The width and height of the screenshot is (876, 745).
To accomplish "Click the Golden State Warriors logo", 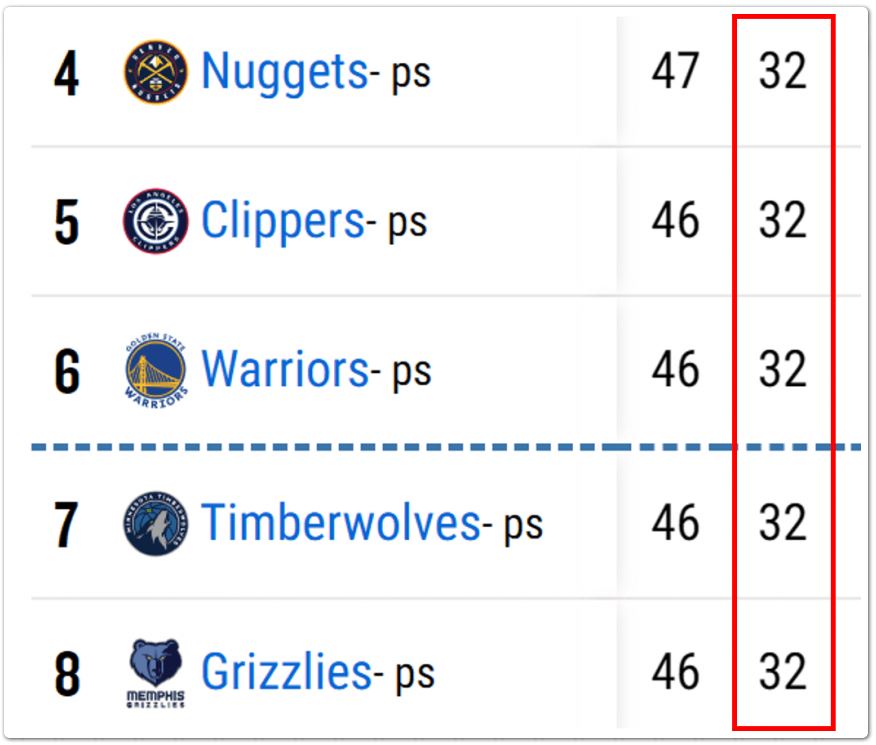I will tap(155, 370).
